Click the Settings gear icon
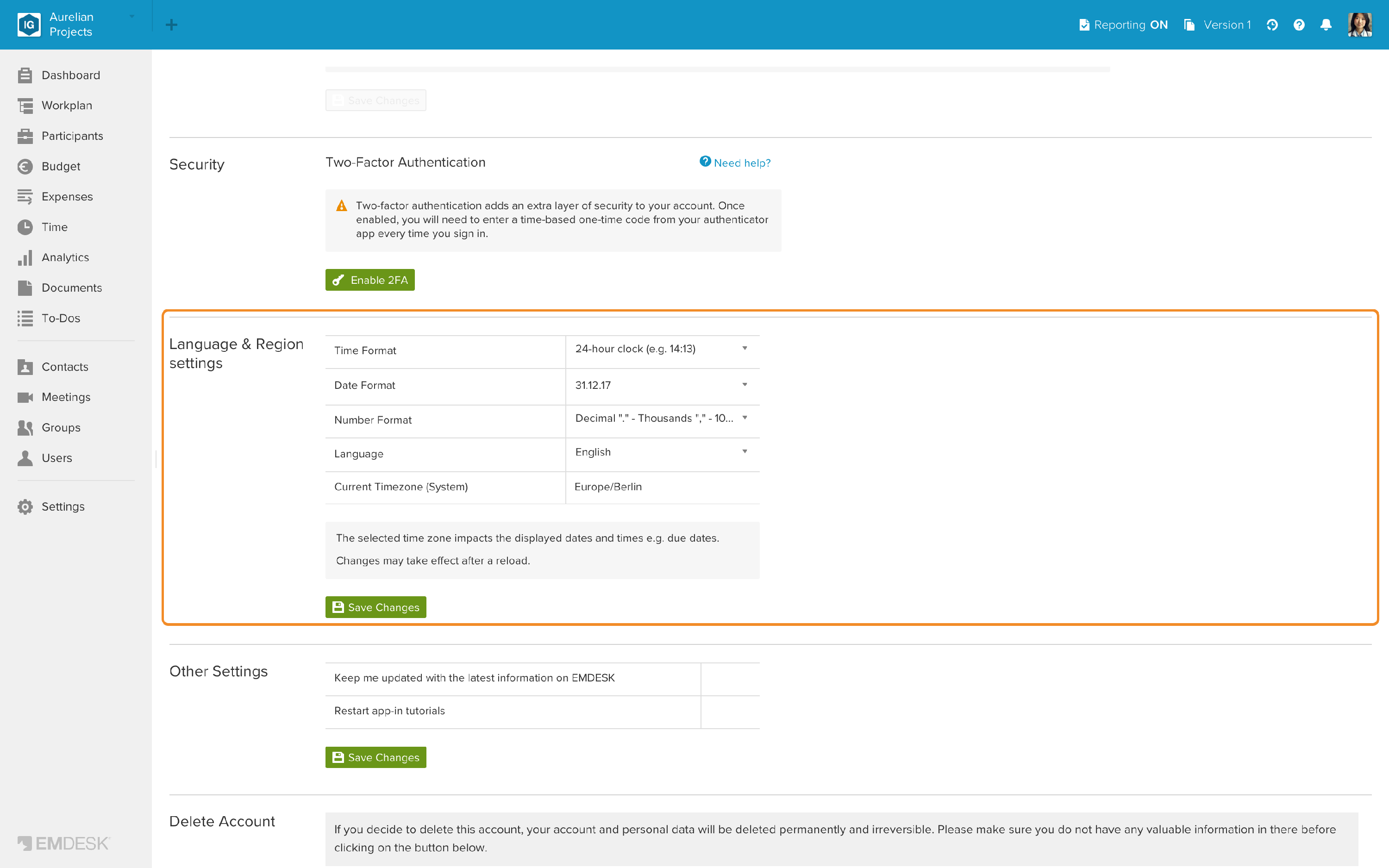 [25, 507]
